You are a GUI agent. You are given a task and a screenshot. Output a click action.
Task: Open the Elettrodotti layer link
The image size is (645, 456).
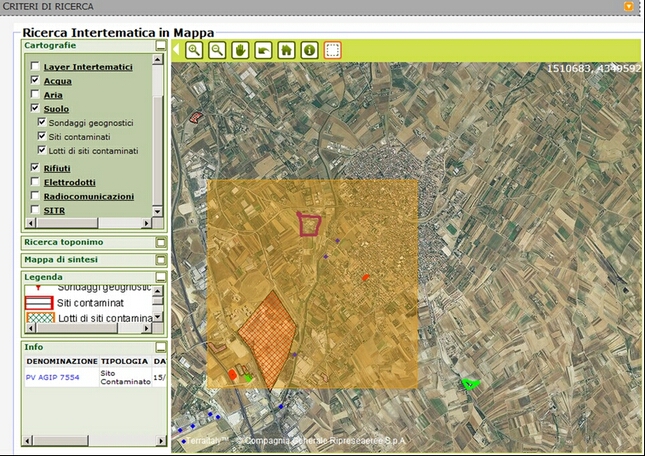click(70, 182)
